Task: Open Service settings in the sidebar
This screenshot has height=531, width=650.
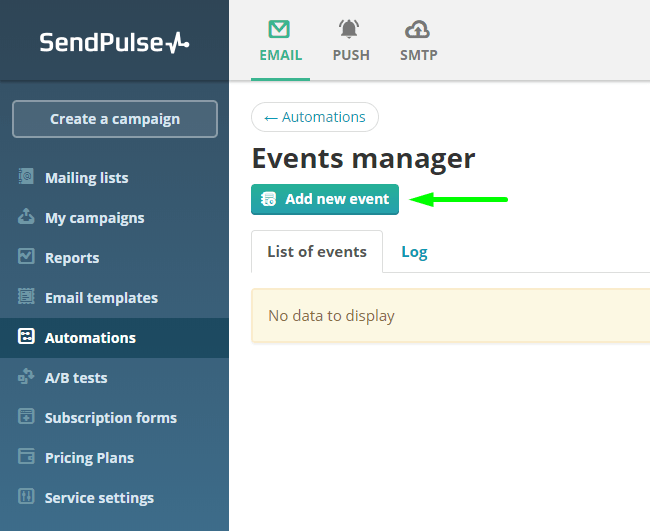Action: point(114,498)
